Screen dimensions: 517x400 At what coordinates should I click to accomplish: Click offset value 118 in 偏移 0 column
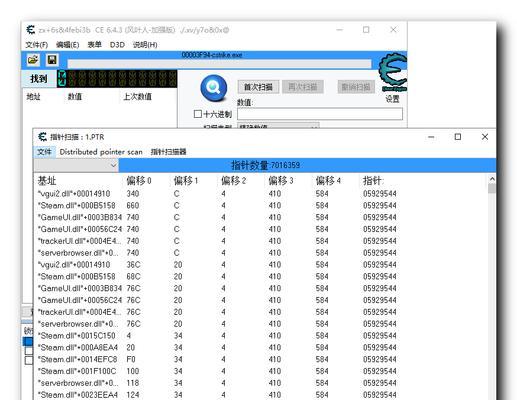(x=133, y=383)
